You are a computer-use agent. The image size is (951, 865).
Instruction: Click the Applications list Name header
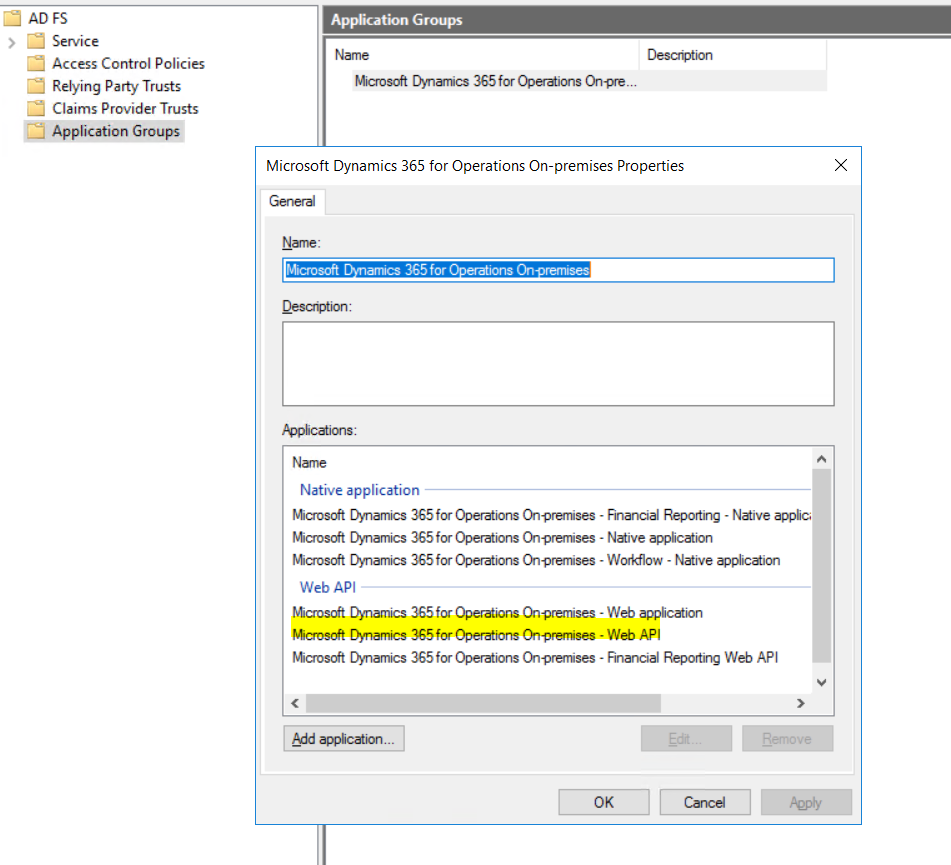pos(309,463)
